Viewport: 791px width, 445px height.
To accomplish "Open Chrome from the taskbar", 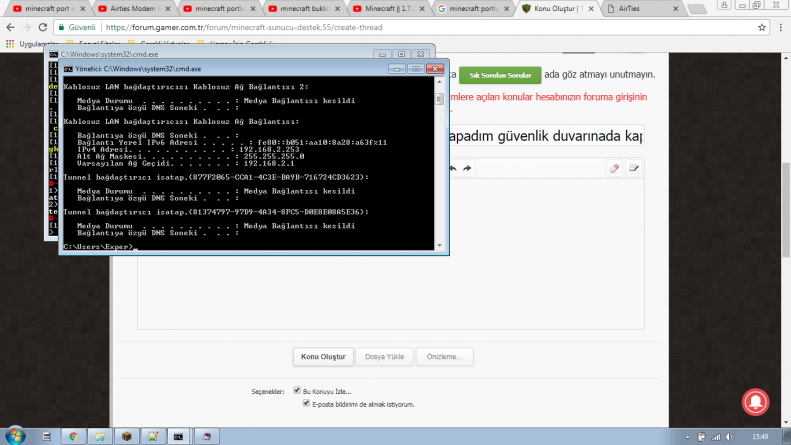I will pos(74,436).
